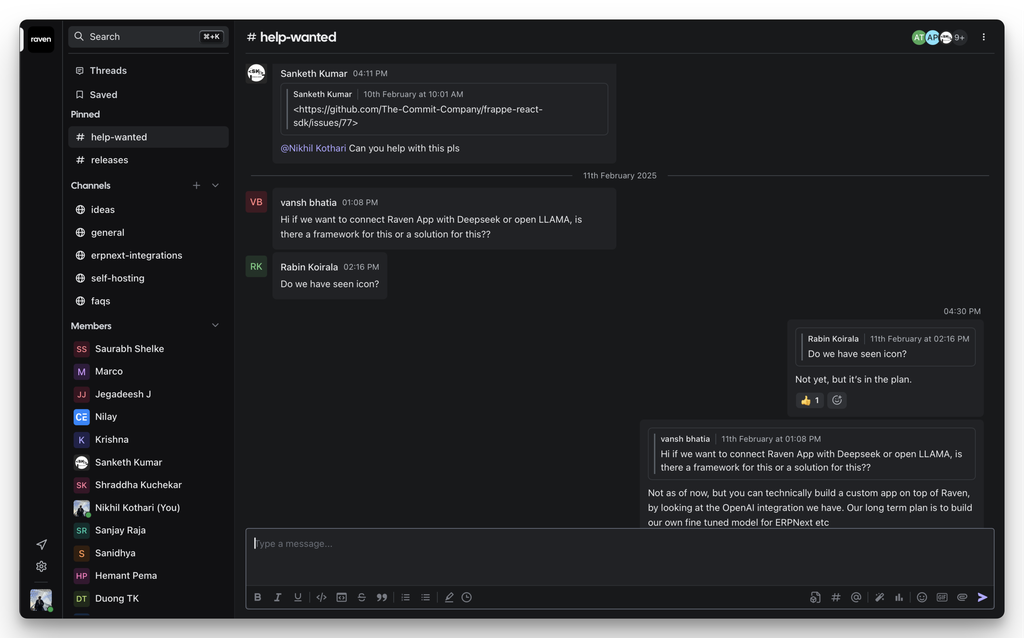Collapse the Channels section
Viewport: 1024px width, 638px height.
214,185
